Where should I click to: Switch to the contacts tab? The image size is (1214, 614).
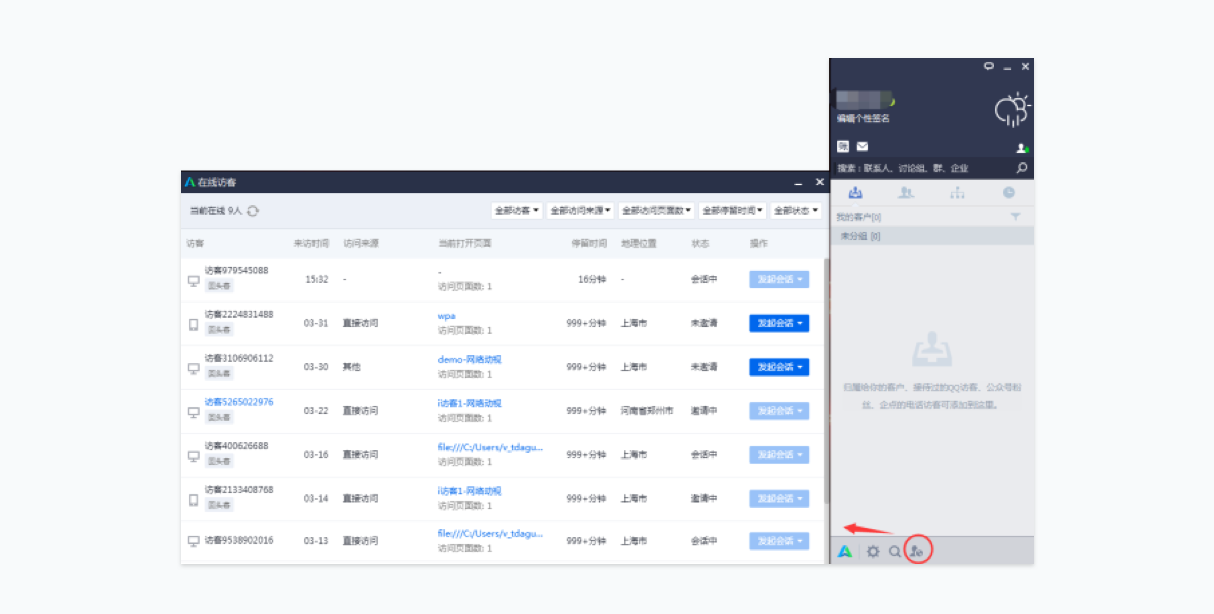click(x=906, y=192)
